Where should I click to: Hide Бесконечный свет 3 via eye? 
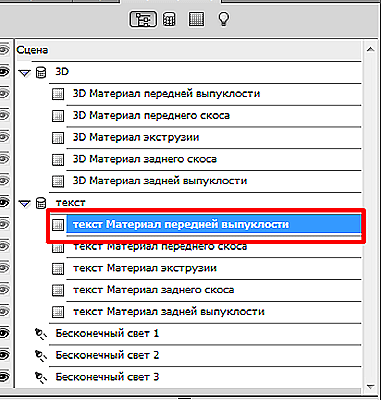pos(4,377)
